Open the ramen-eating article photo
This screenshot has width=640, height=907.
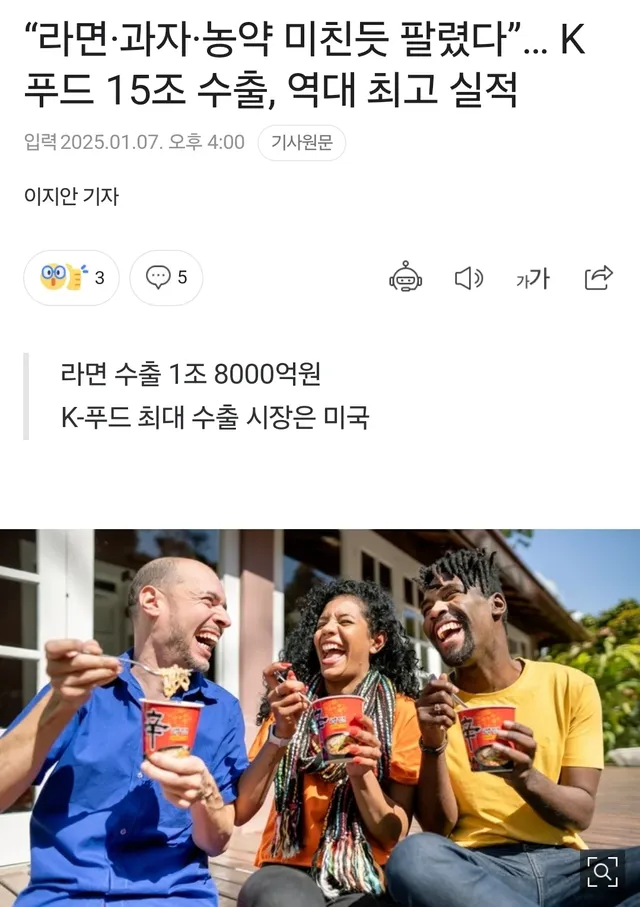[320, 718]
